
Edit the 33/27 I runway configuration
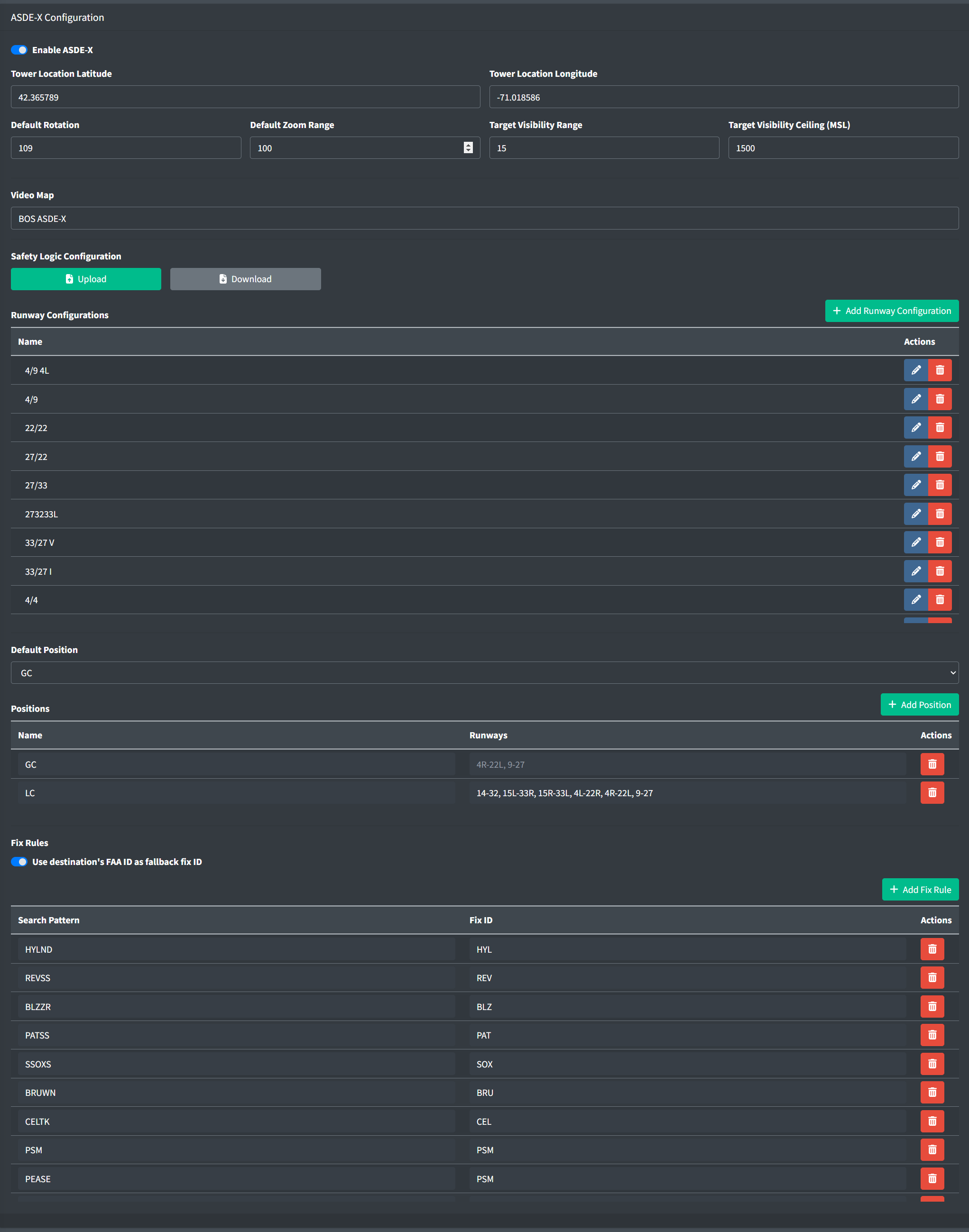point(916,570)
